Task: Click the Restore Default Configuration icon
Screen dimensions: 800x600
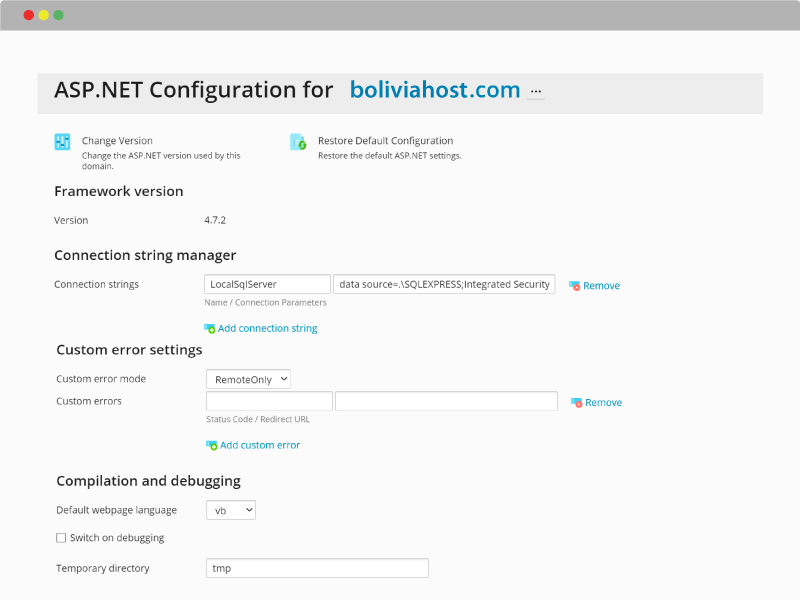Action: pos(298,142)
